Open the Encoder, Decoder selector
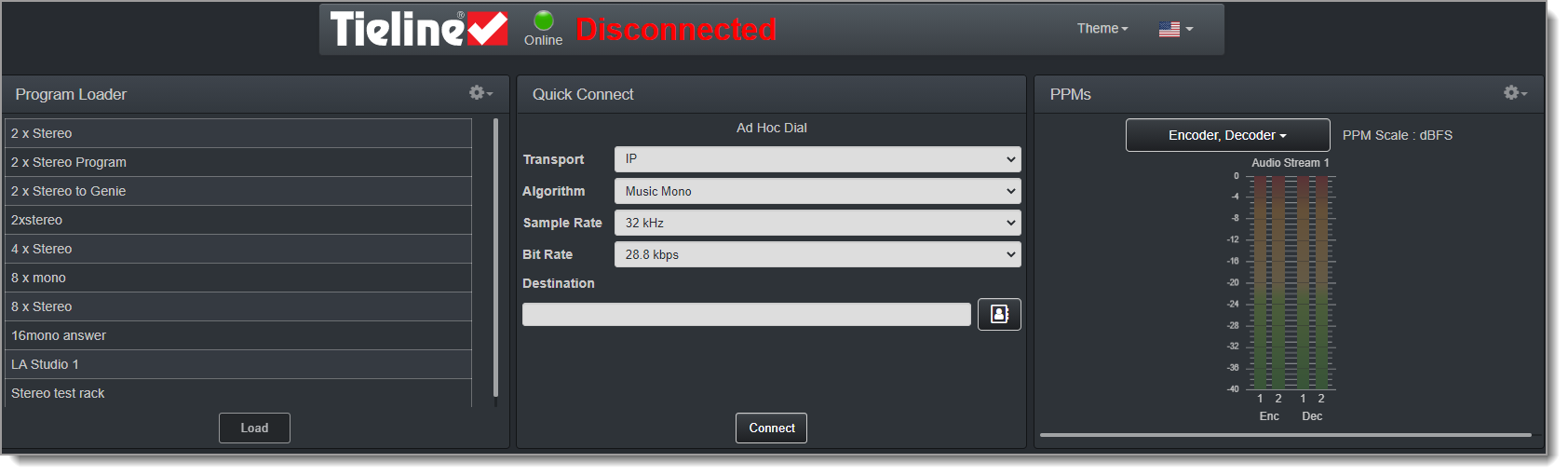1568x476 pixels. tap(1227, 135)
